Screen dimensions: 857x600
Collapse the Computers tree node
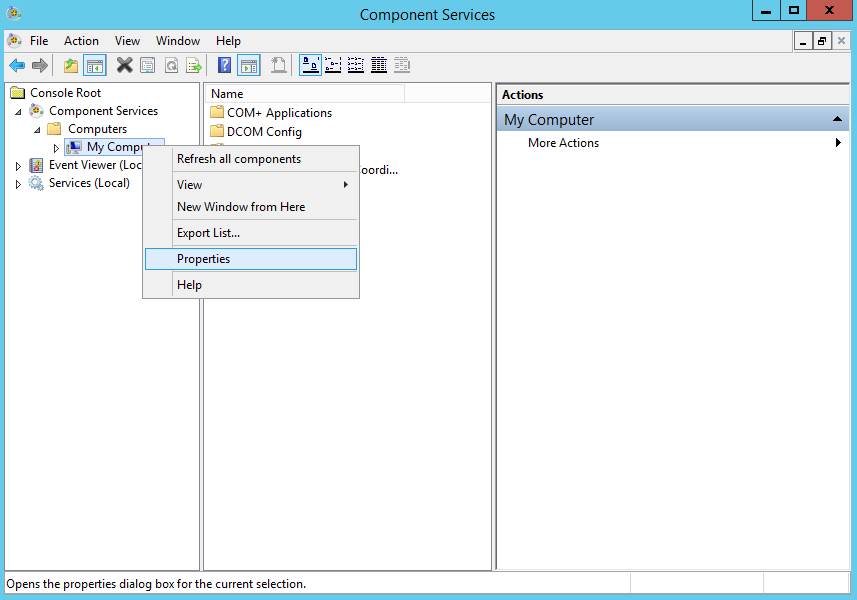(x=37, y=130)
